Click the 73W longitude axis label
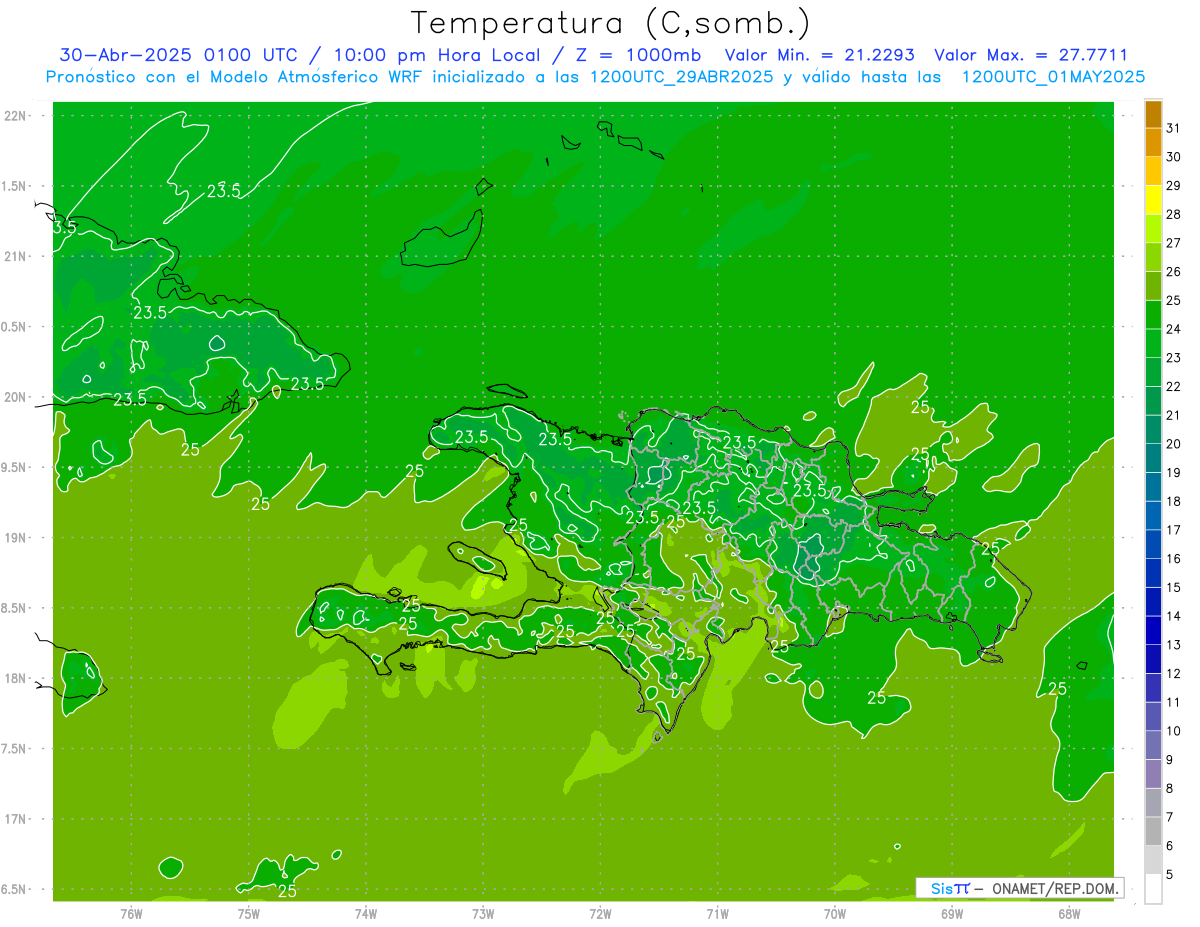Viewport: 1200px width, 927px height. click(x=483, y=913)
